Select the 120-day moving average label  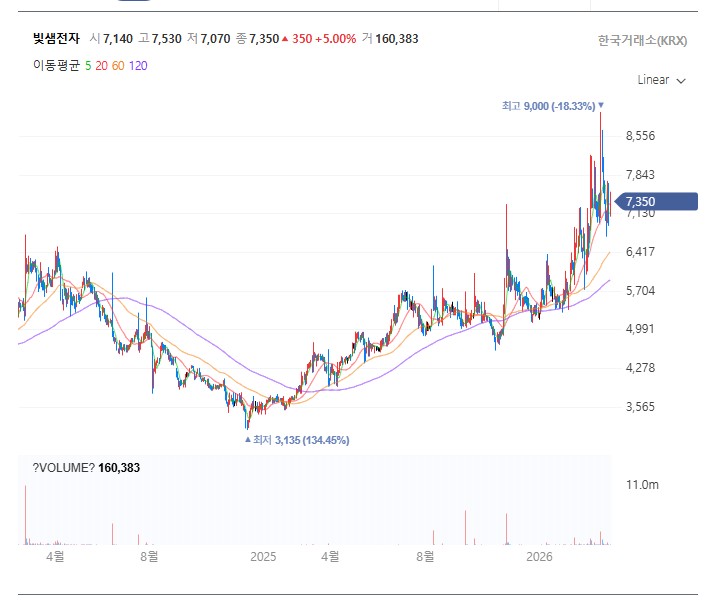(x=138, y=66)
